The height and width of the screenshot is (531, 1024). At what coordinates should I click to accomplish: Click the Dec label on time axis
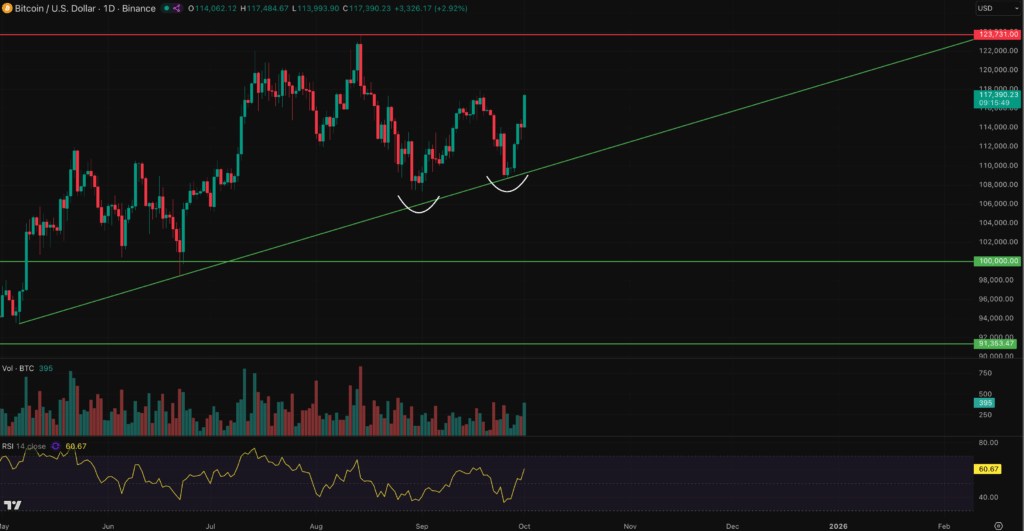[x=732, y=526]
